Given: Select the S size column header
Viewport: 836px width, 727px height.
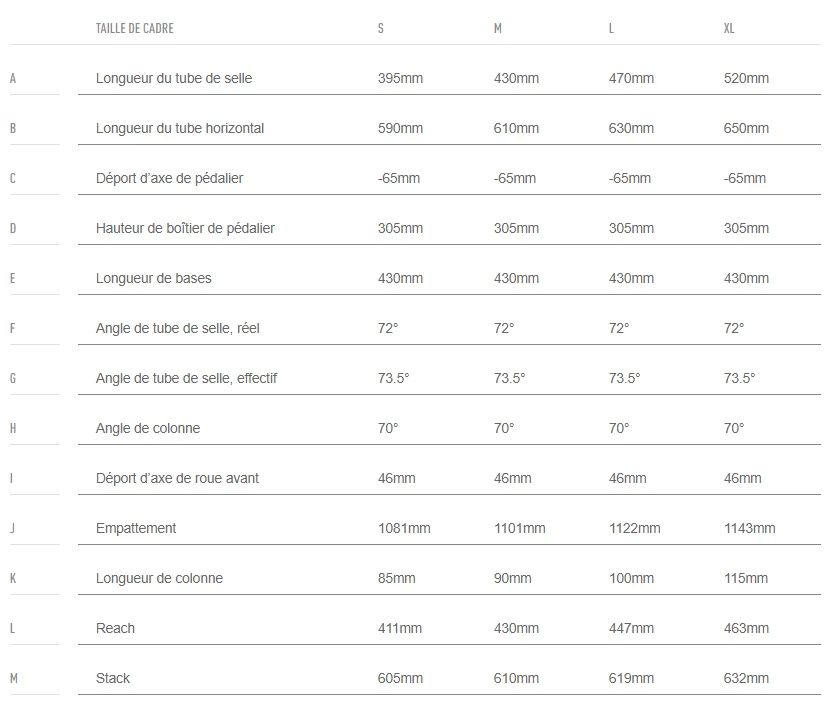Looking at the screenshot, I should [x=381, y=28].
